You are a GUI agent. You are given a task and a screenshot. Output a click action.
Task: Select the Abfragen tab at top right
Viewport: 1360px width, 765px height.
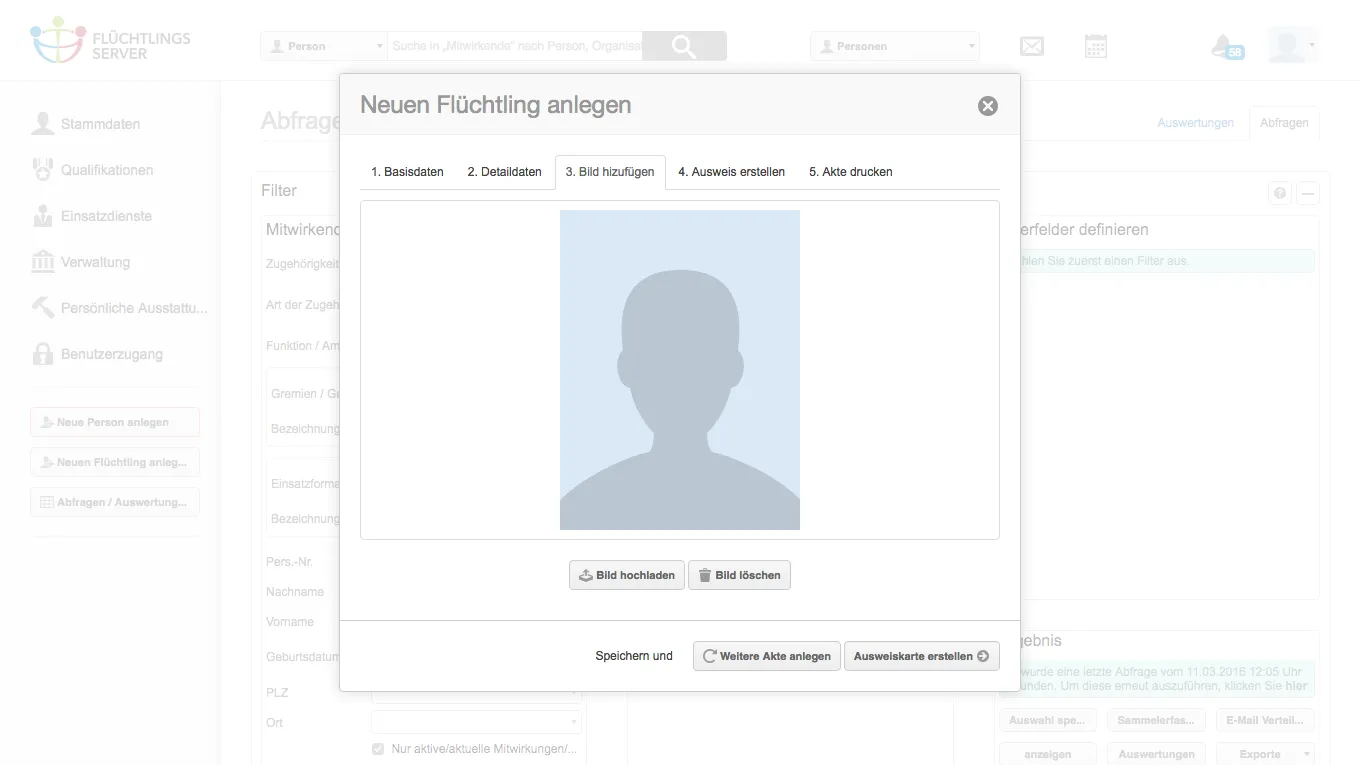(x=1284, y=123)
